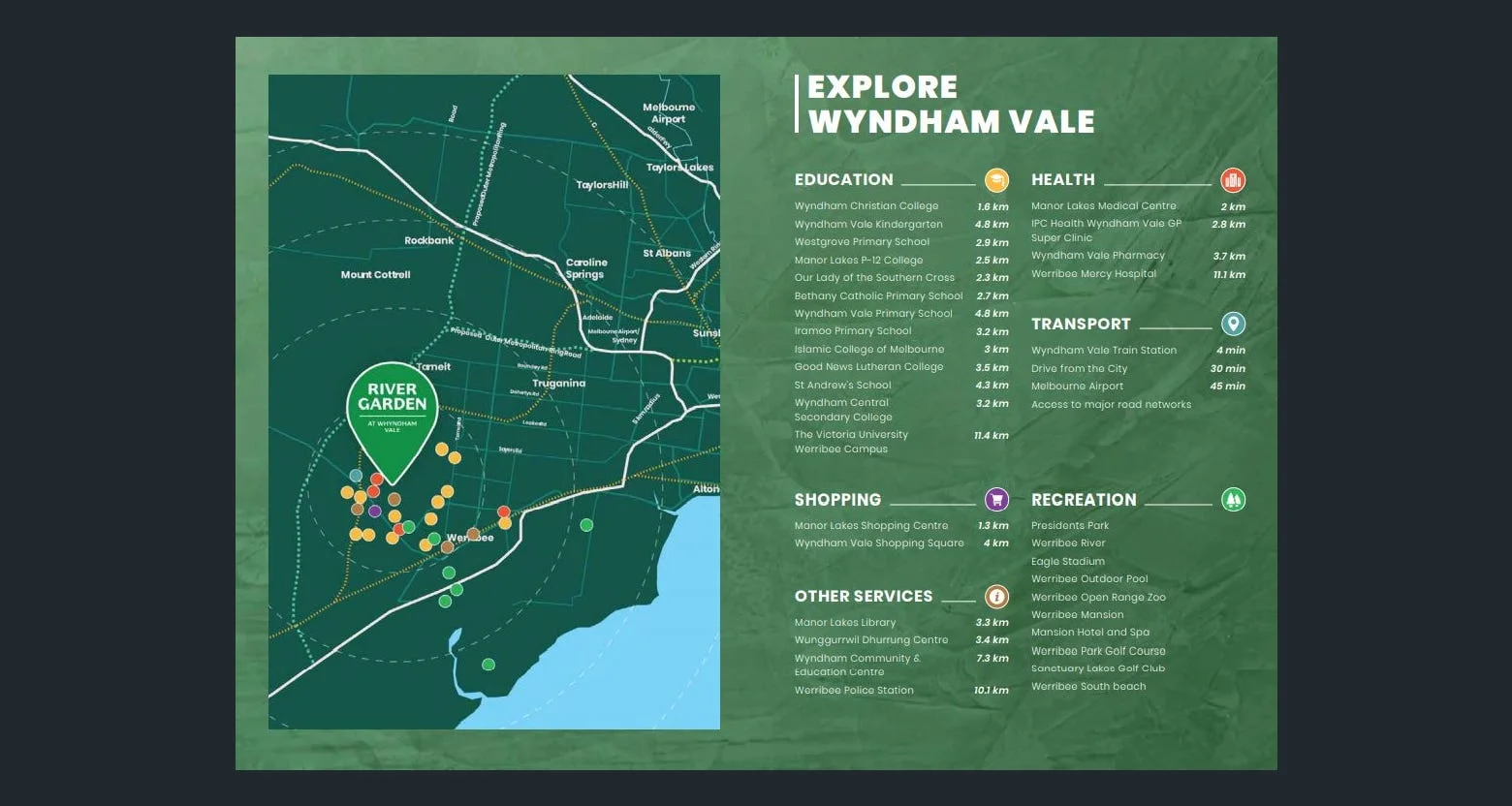Click the Truganina label on the map
Image resolution: width=1512 pixels, height=806 pixels.
558,384
